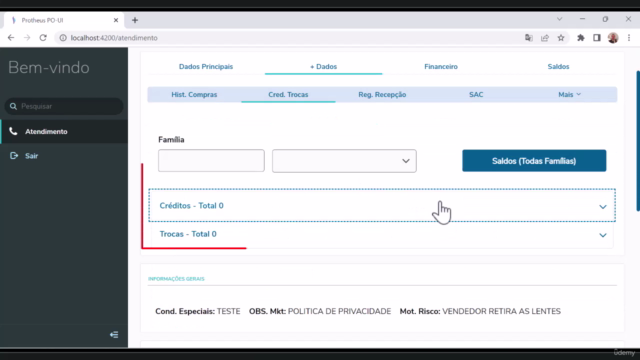Expand the Trocas - Total 0 accordion
Viewport: 640px width, 360px height.
click(x=382, y=234)
